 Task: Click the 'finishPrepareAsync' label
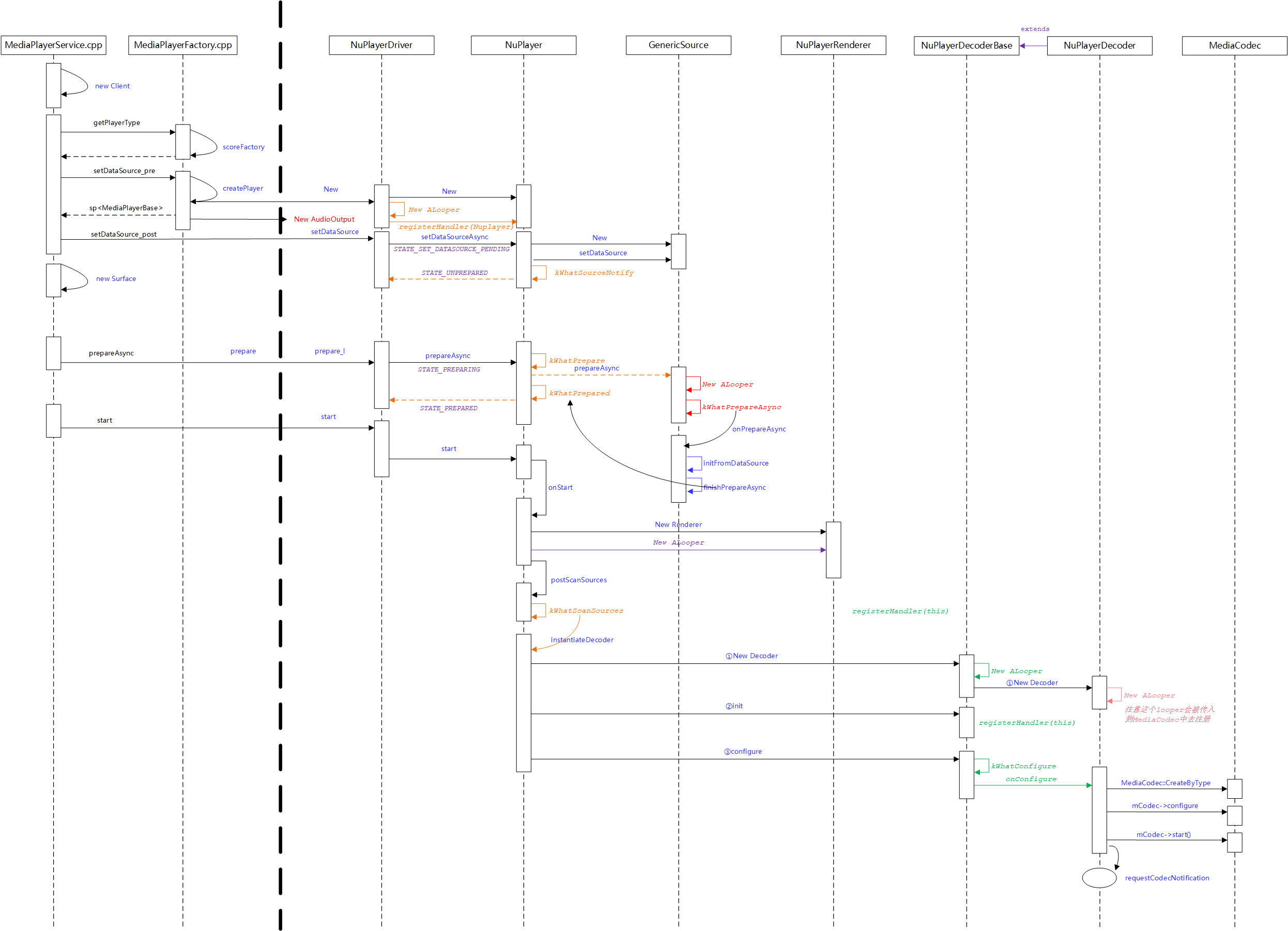coord(734,487)
